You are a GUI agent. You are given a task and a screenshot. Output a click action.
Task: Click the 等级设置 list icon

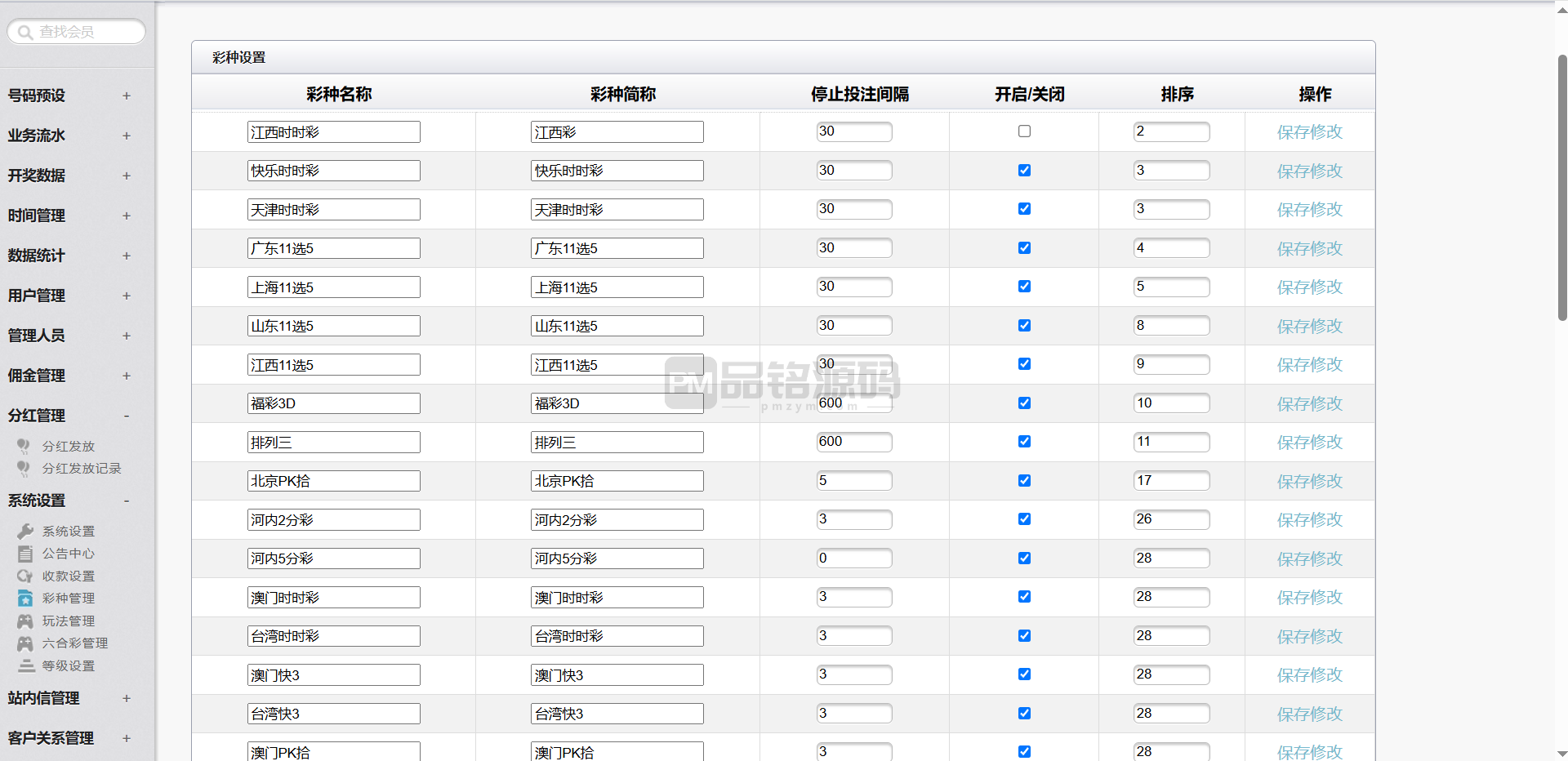point(27,665)
